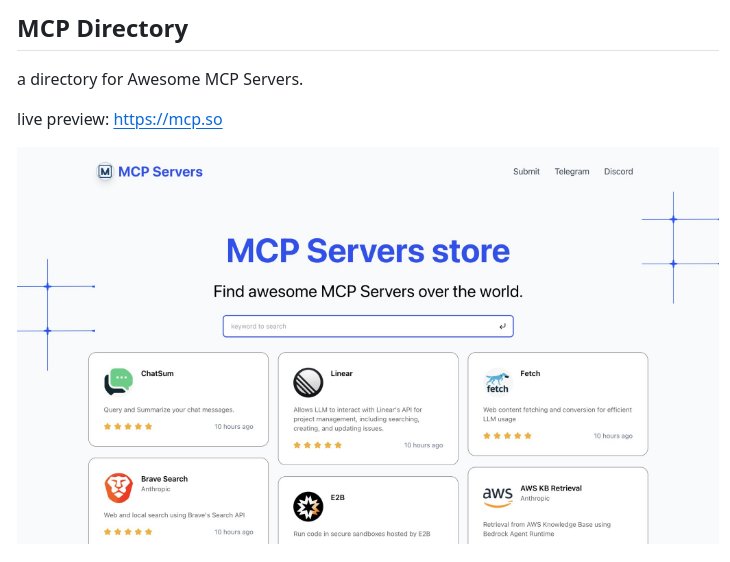This screenshot has width=730, height=562.
Task: Click '10 hours ago' on Brave Search card
Action: 234,532
